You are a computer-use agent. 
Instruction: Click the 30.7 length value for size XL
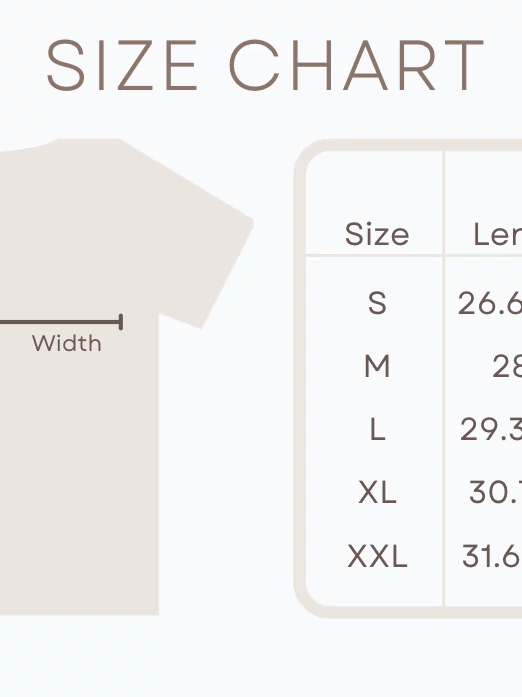tap(495, 493)
